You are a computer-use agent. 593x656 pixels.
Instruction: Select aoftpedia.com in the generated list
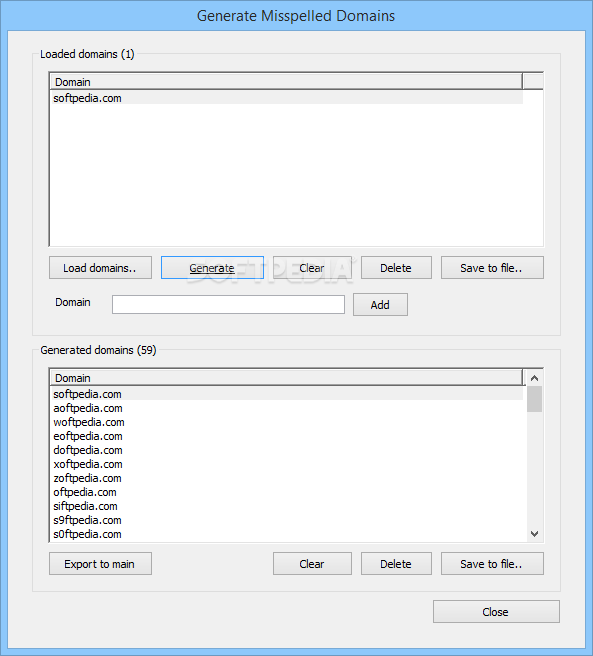click(287, 408)
